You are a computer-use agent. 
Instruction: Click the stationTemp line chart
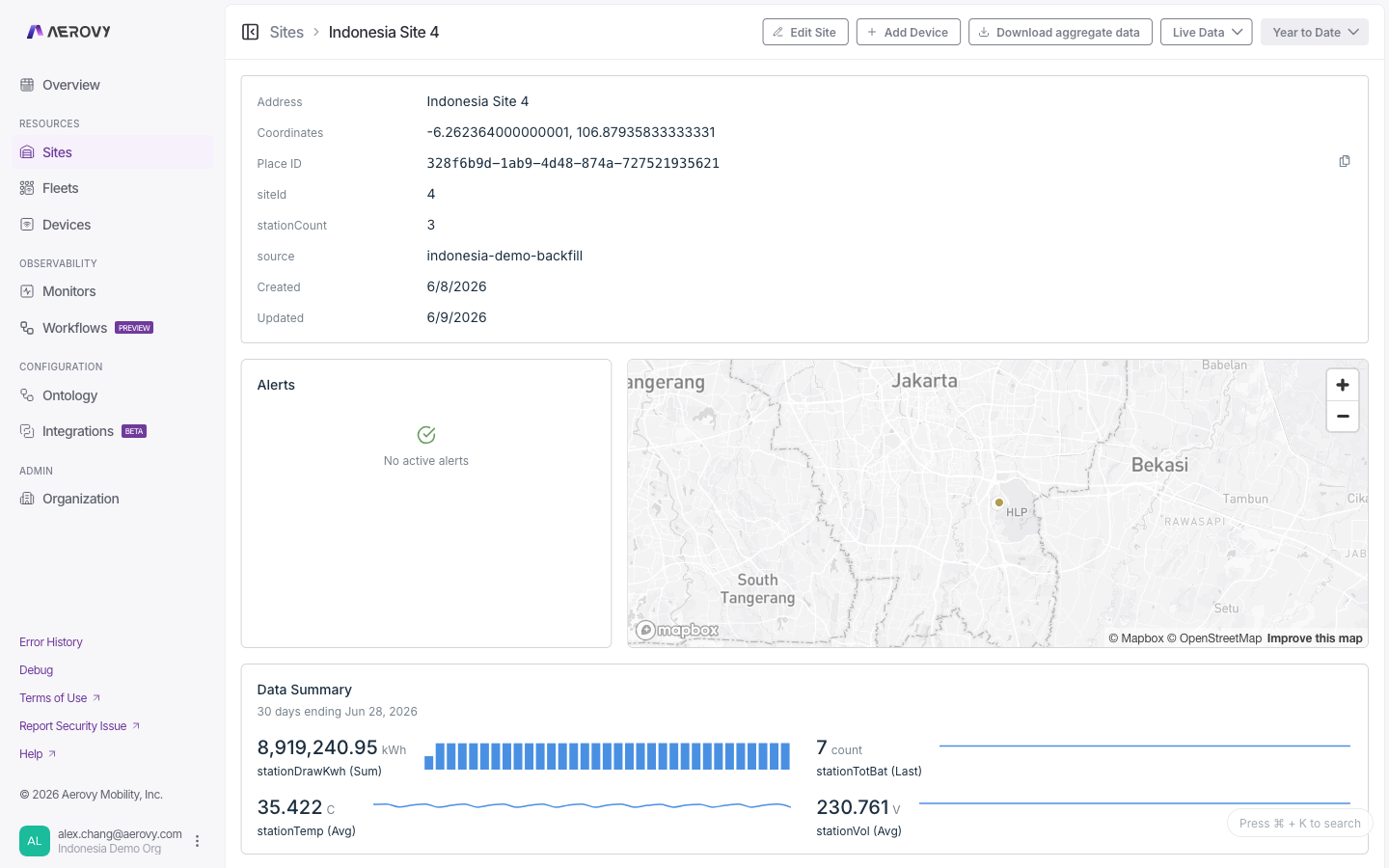click(582, 805)
